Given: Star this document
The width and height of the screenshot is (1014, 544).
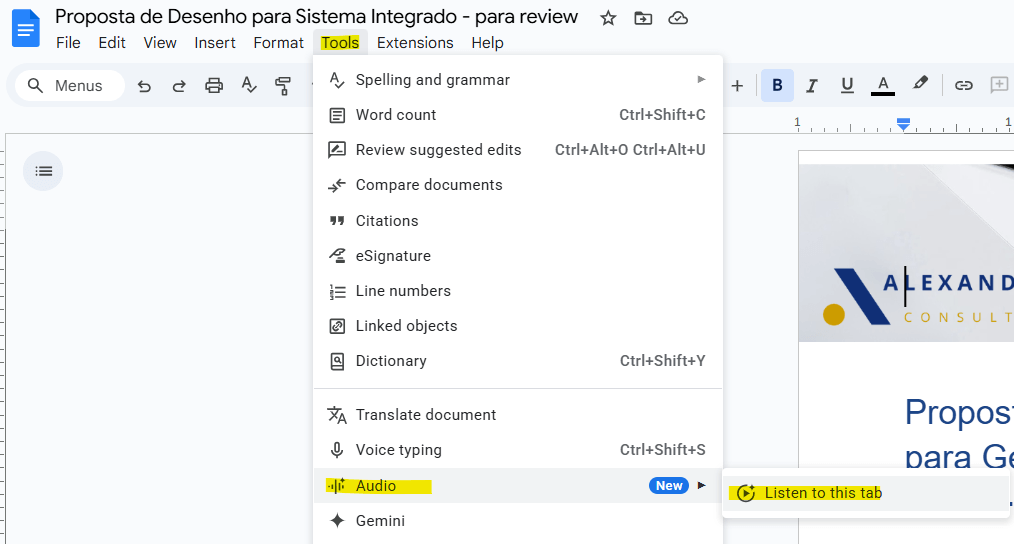Looking at the screenshot, I should [608, 18].
